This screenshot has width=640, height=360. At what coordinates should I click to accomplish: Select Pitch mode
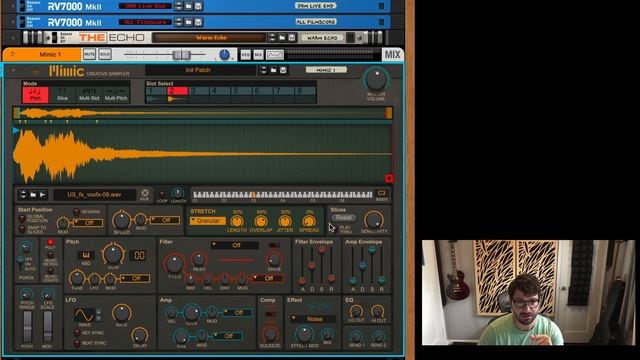point(36,94)
